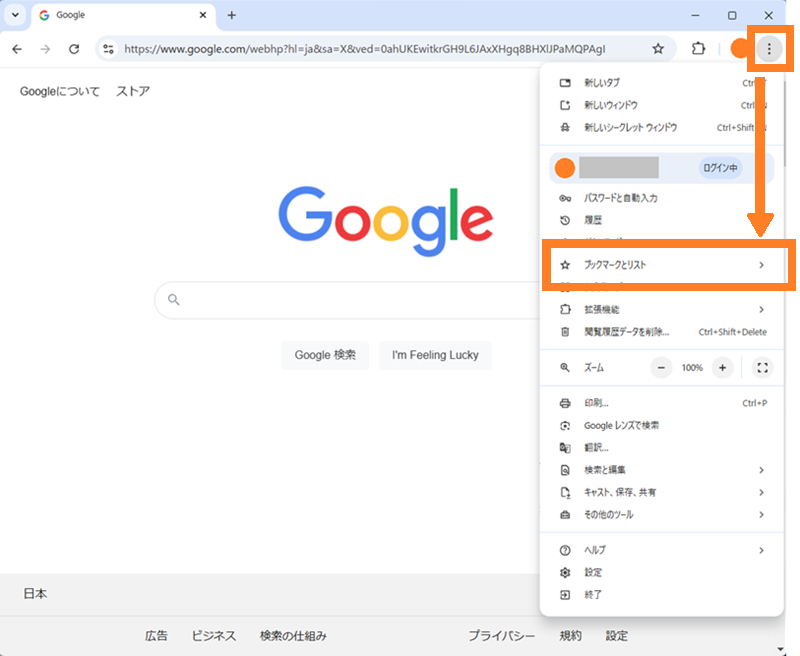The height and width of the screenshot is (656, 800).
Task: Close the Google tab
Action: tap(203, 15)
